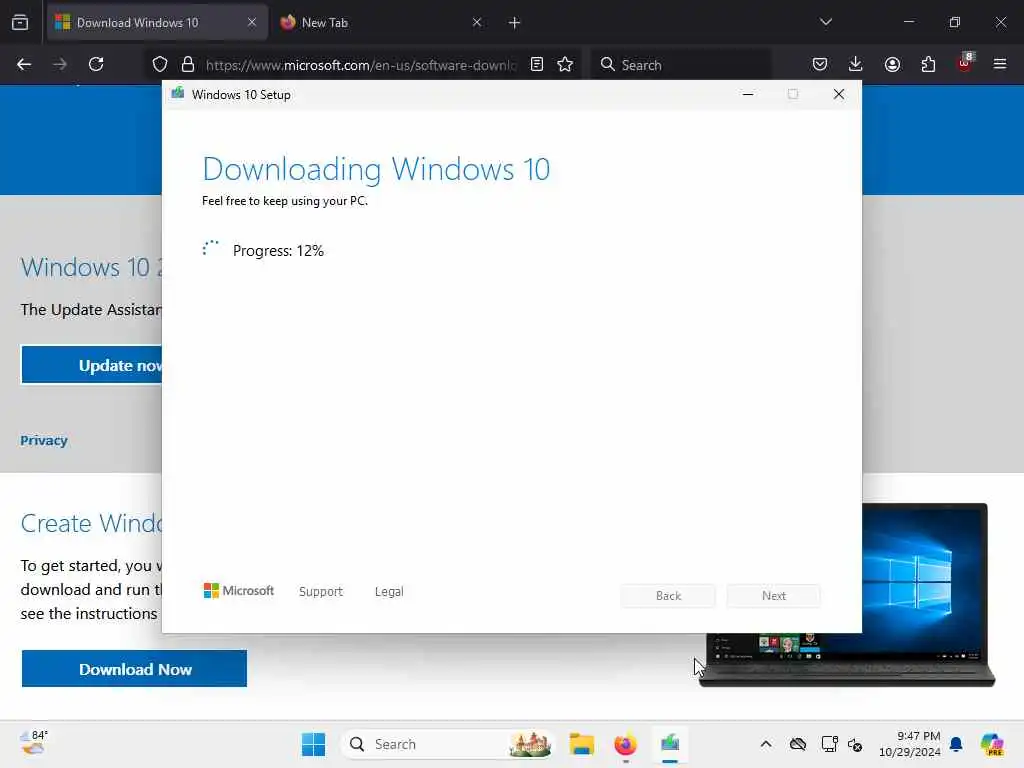Click the muted volume tray icon
Image resolution: width=1024 pixels, height=768 pixels.
[x=855, y=744]
